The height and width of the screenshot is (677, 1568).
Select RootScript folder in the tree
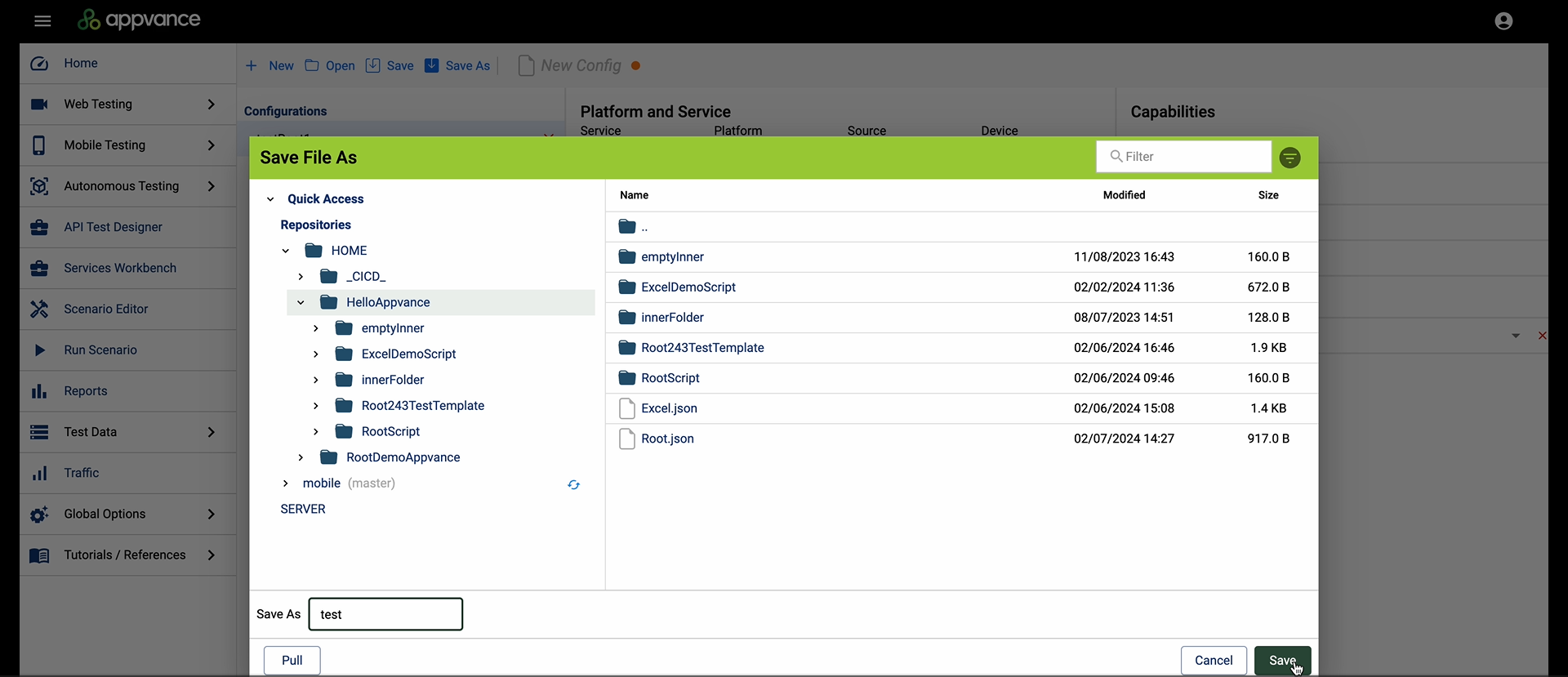(390, 431)
